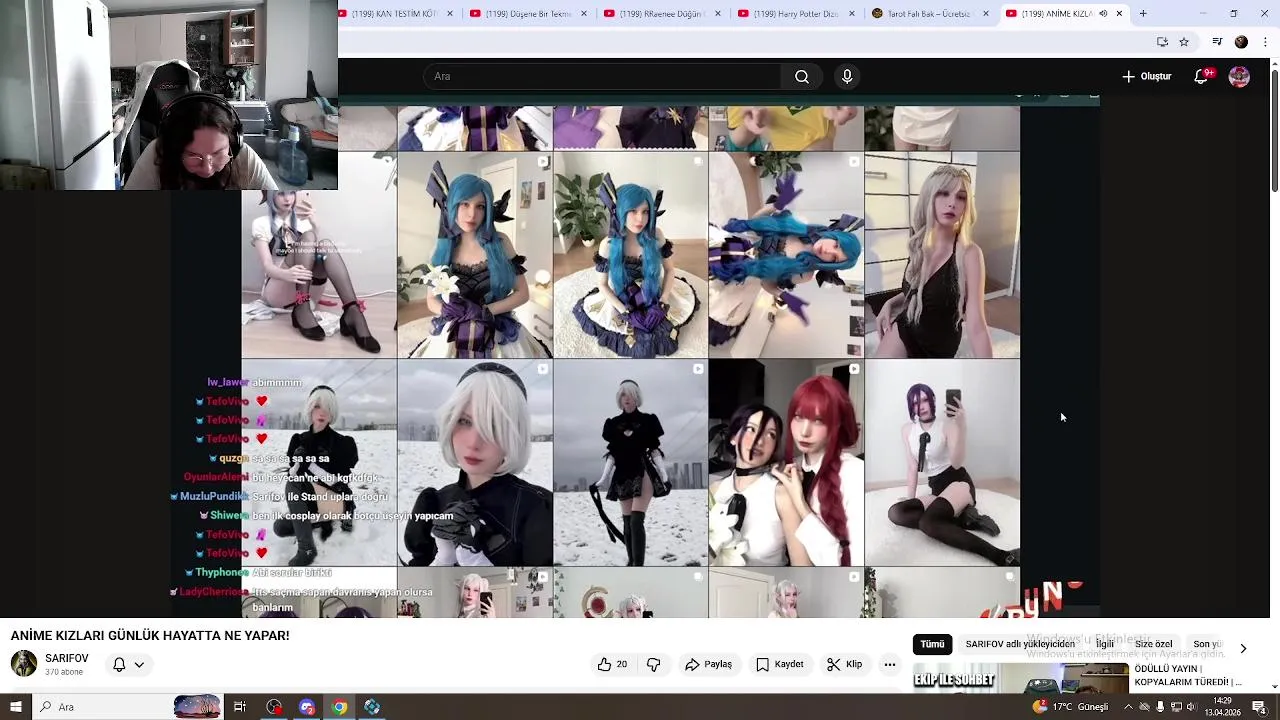1280x720 pixels.
Task: Click the Oluştur create button
Action: (x=1147, y=77)
